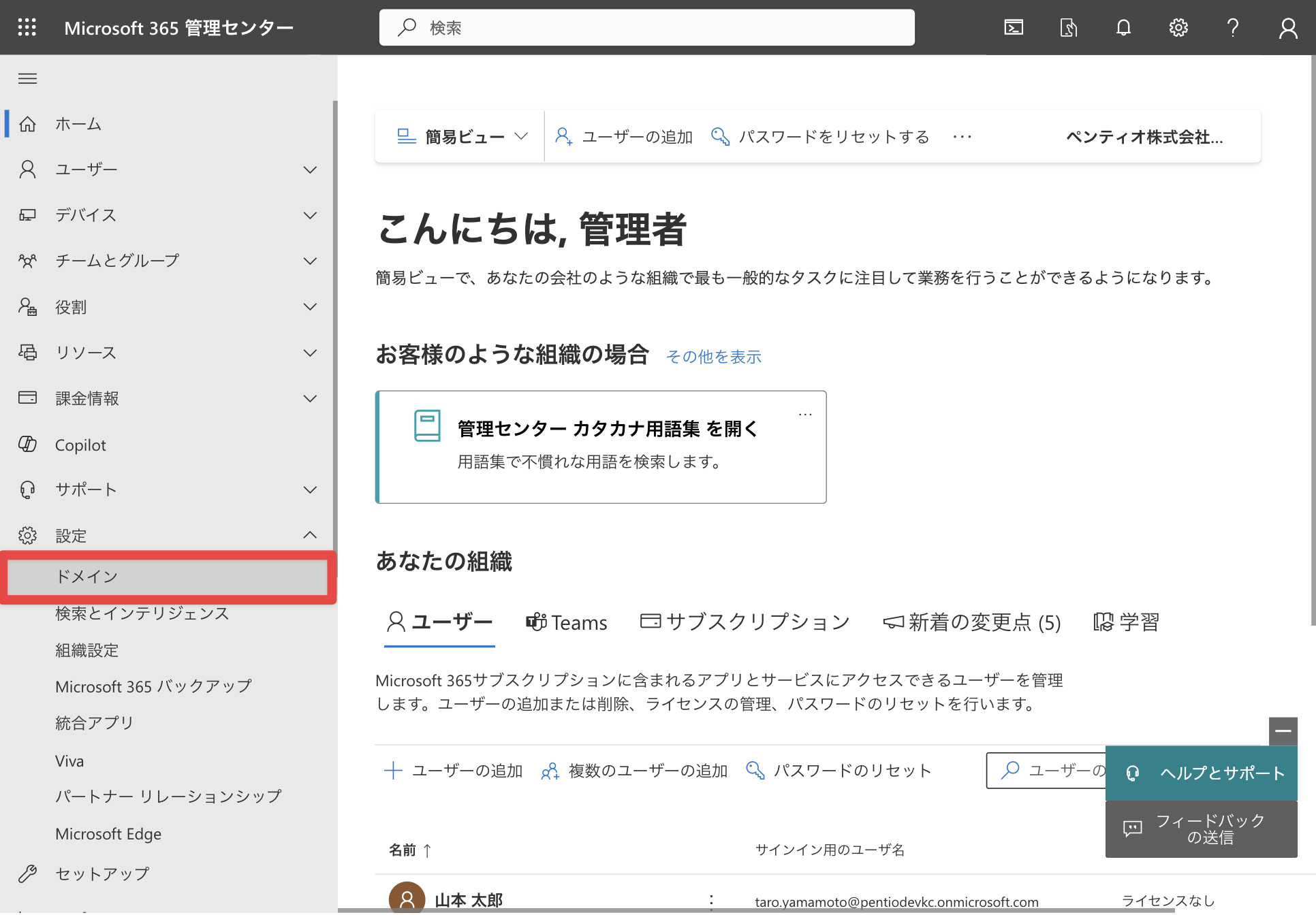Viewport: 1316px width, 915px height.
Task: Open Cloud Shell terminal icon in header
Action: pyautogui.click(x=1014, y=27)
